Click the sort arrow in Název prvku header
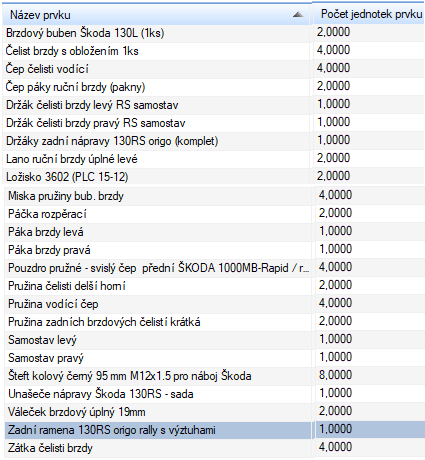 (x=298, y=15)
